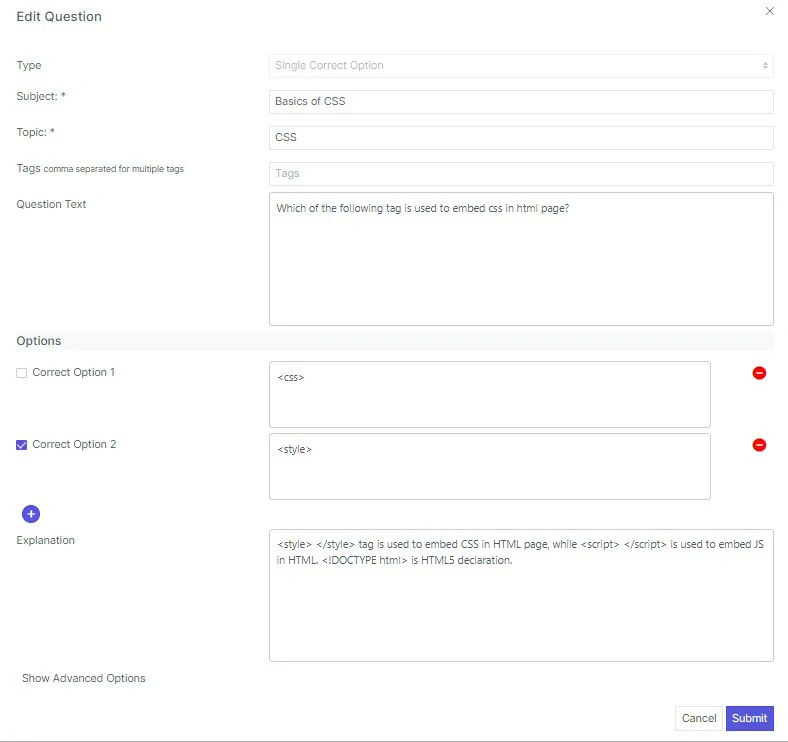The width and height of the screenshot is (788, 742).
Task: Close the Edit Question dialog
Action: point(769,11)
